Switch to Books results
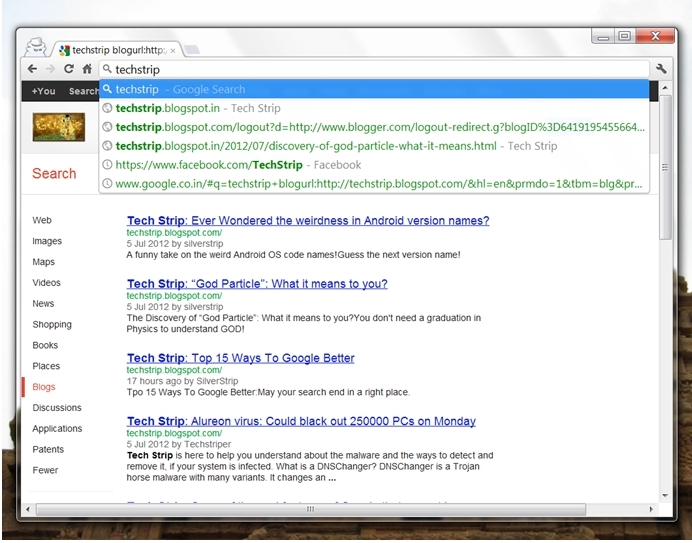 click(45, 345)
